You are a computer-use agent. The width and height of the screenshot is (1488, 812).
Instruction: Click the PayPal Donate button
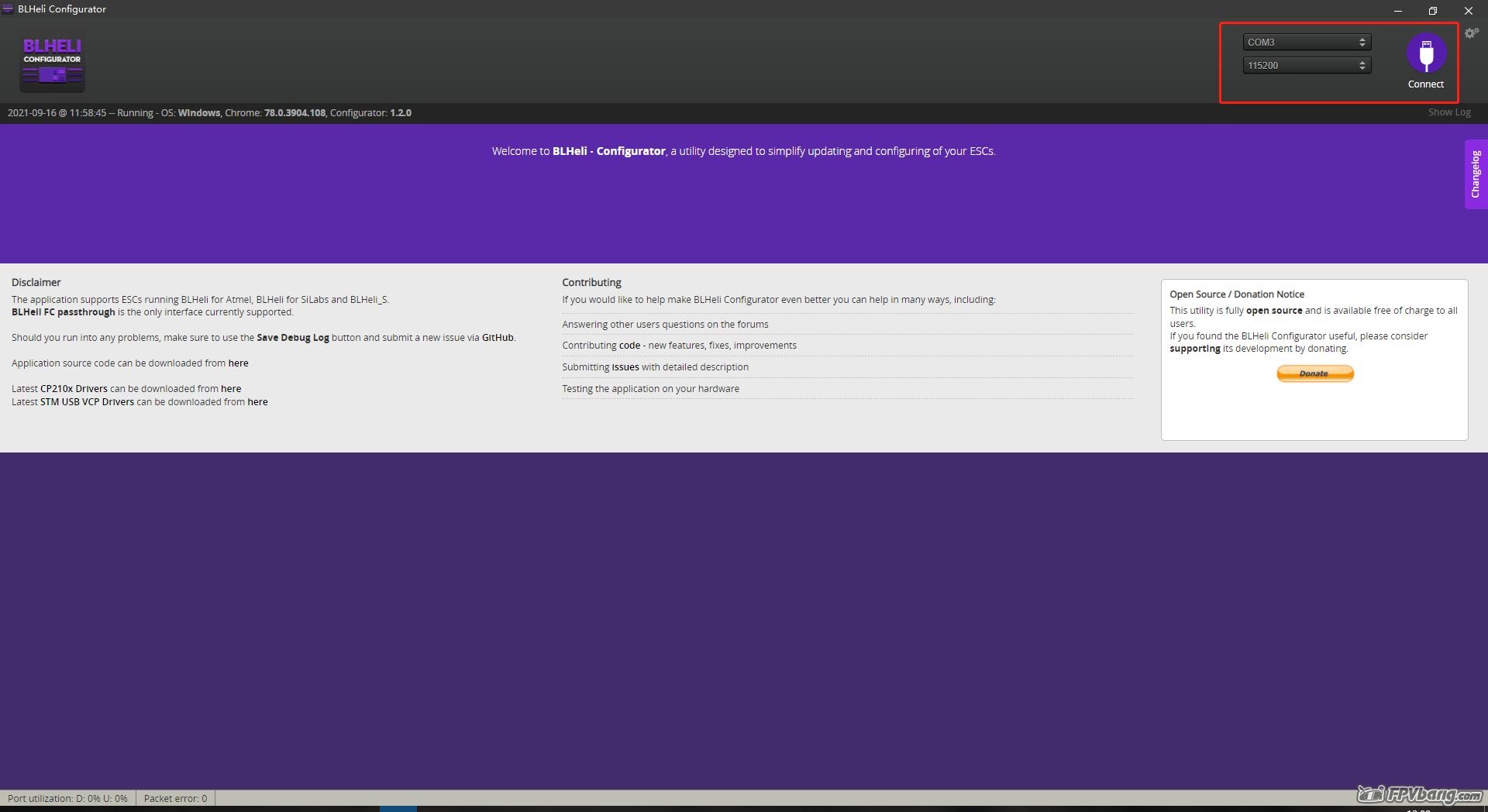pos(1315,373)
